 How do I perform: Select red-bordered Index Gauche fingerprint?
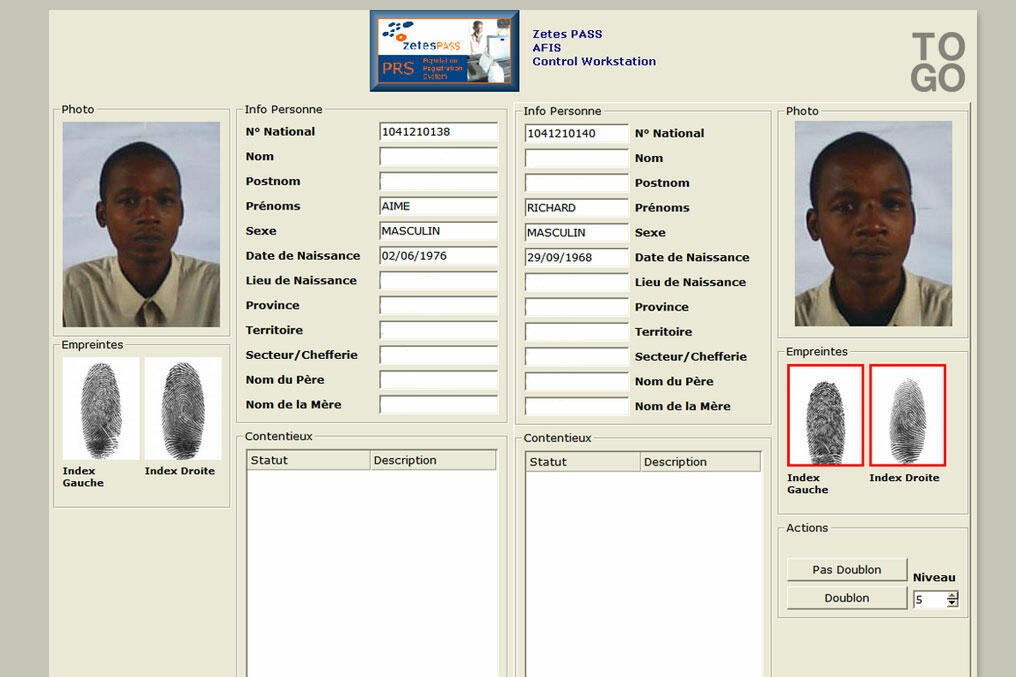(825, 415)
